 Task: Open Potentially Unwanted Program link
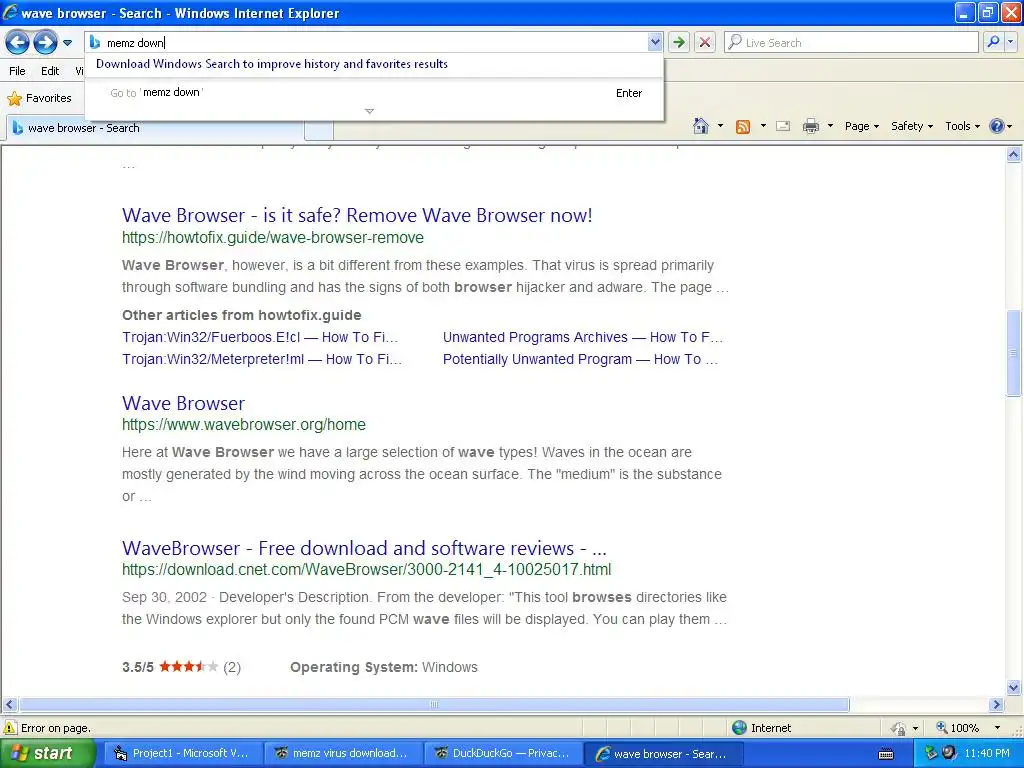point(580,359)
